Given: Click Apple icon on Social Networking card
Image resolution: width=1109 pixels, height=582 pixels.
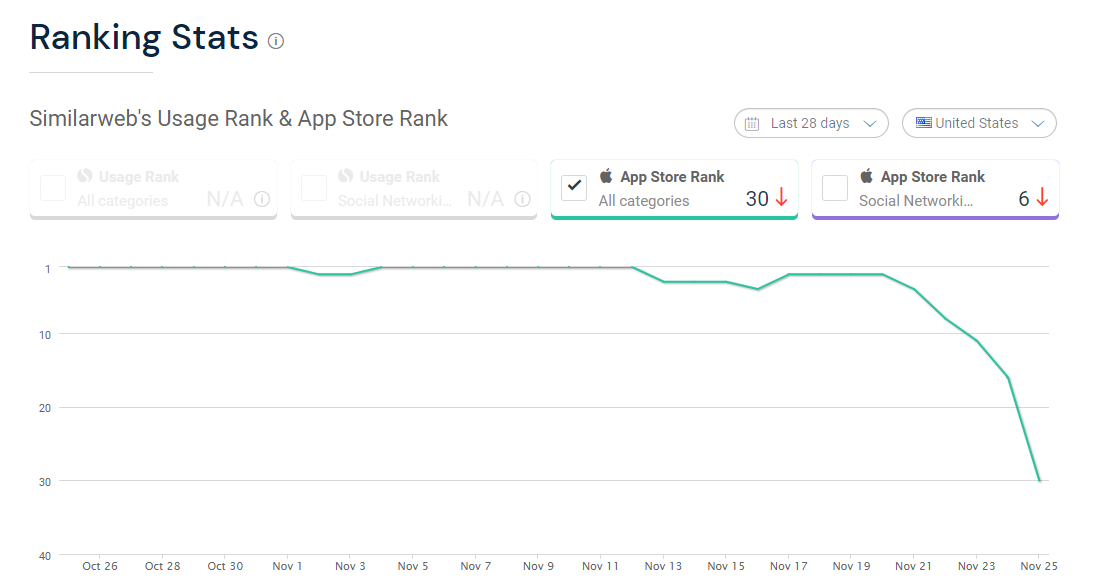Looking at the screenshot, I should [866, 175].
